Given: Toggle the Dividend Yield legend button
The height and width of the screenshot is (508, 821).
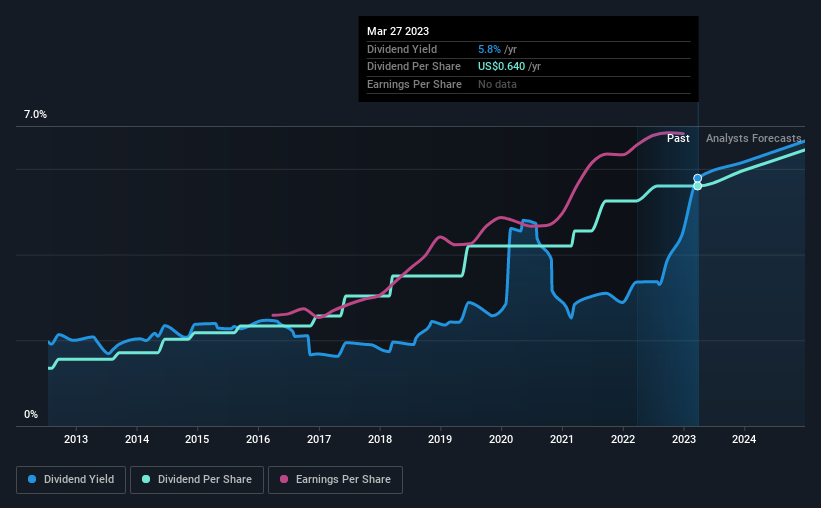Looking at the screenshot, I should (71, 480).
